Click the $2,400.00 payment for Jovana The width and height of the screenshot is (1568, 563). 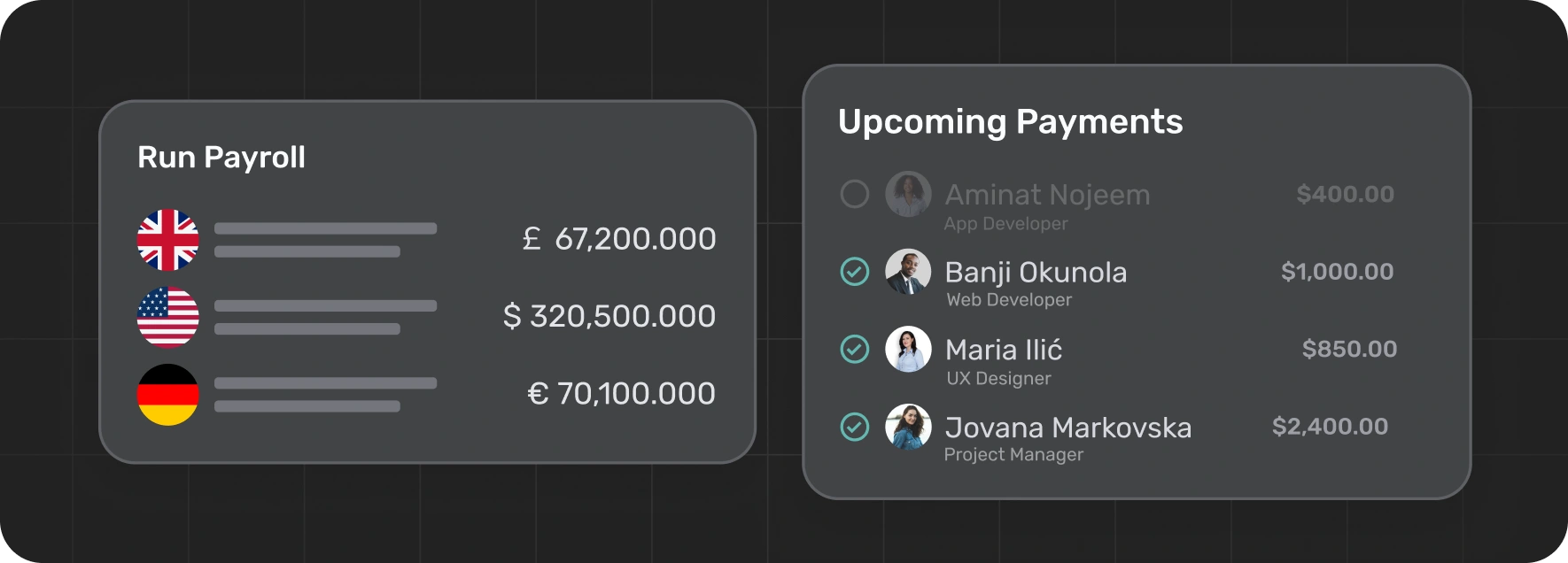point(1329,426)
